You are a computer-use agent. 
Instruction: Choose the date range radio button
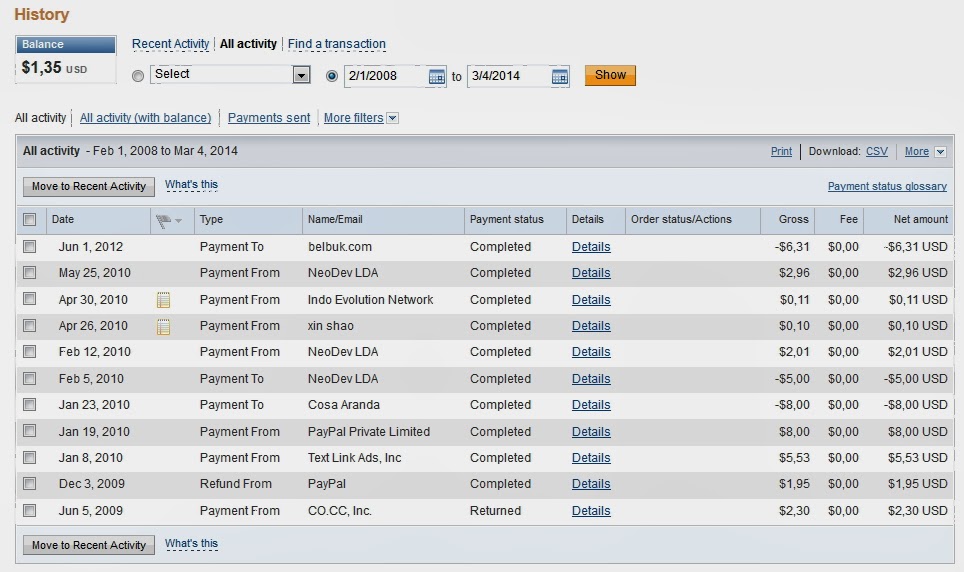coord(333,76)
